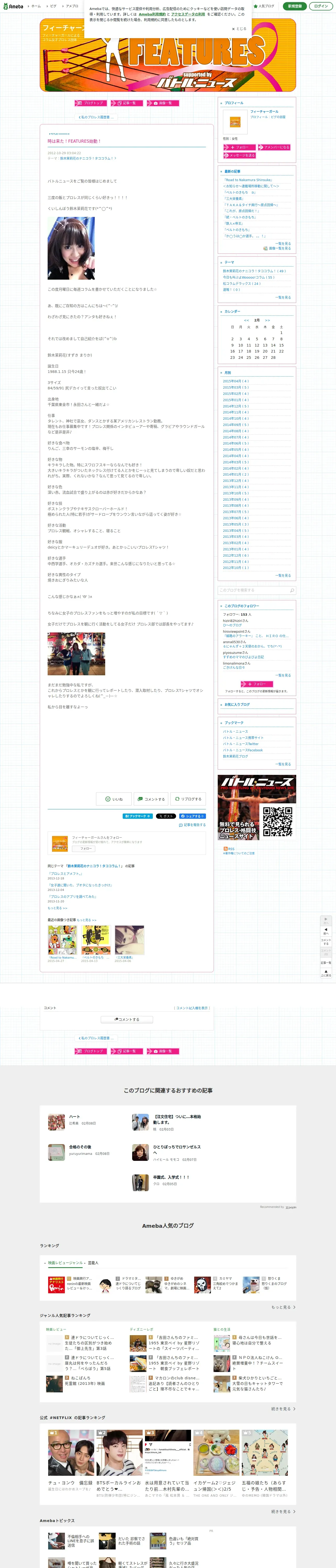This screenshot has width=336, height=1568.
Task: Open same-theme article 「プロレスとアメフト。」
Action: pyautogui.click(x=65, y=873)
